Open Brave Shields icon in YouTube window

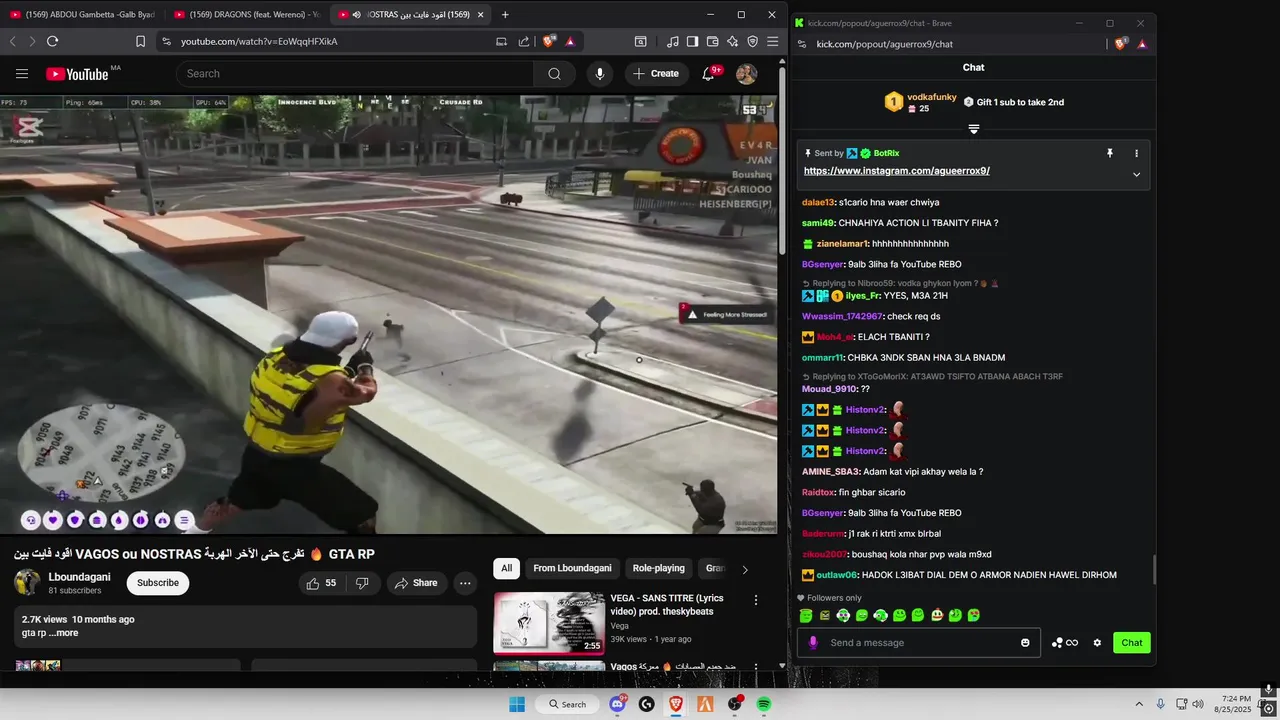pos(549,41)
